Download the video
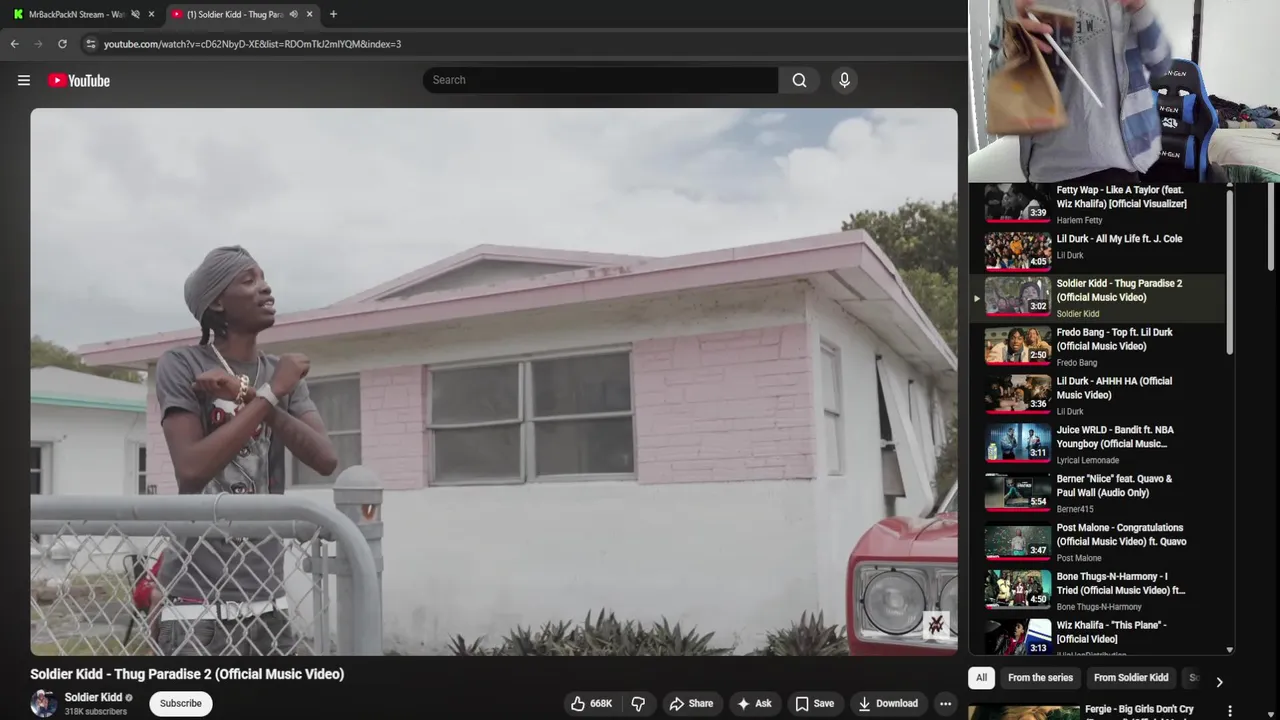The height and width of the screenshot is (720, 1280). point(888,703)
